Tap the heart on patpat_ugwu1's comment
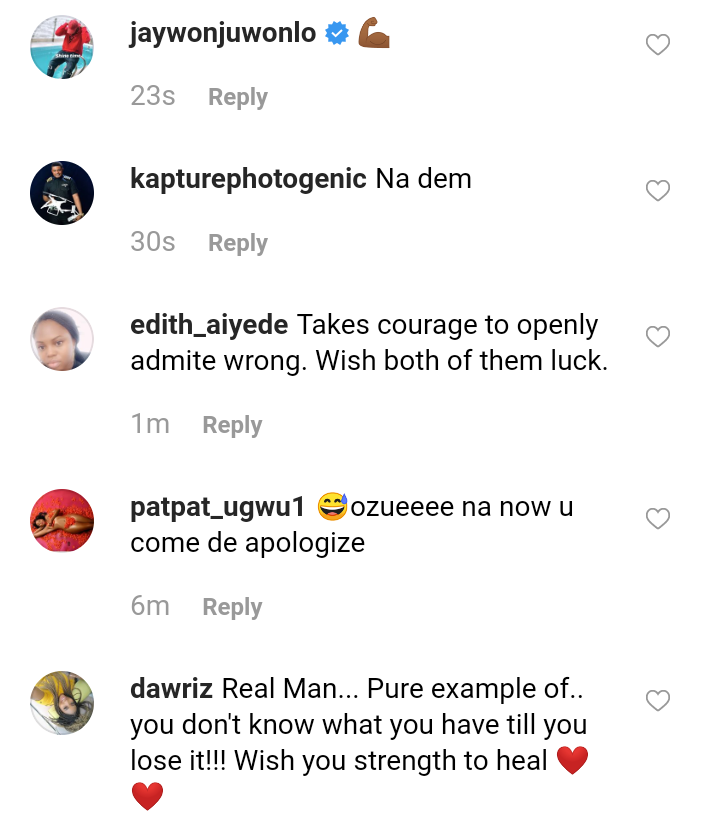718x834 pixels. click(x=657, y=519)
